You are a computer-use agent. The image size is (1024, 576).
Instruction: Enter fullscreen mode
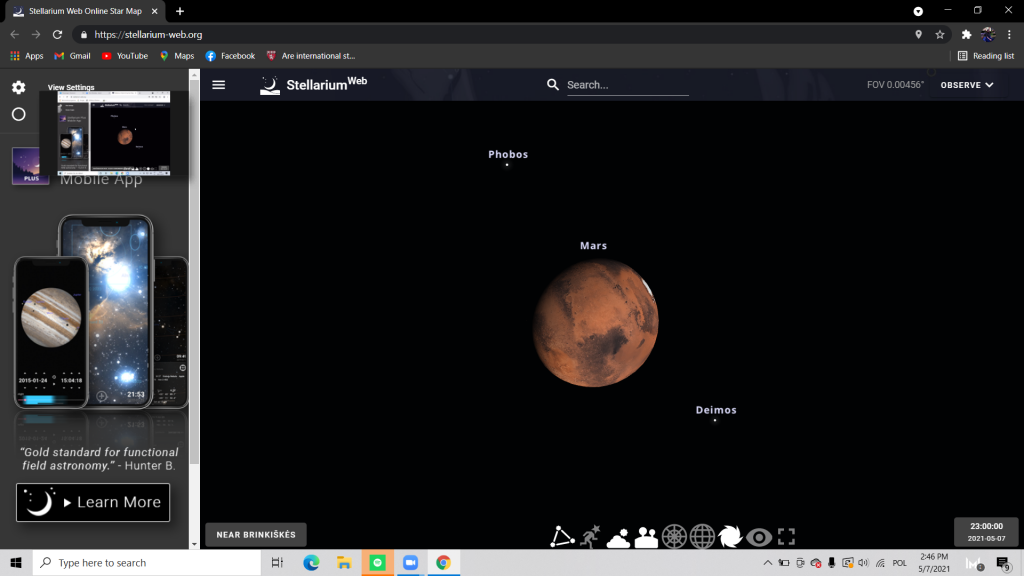point(786,537)
